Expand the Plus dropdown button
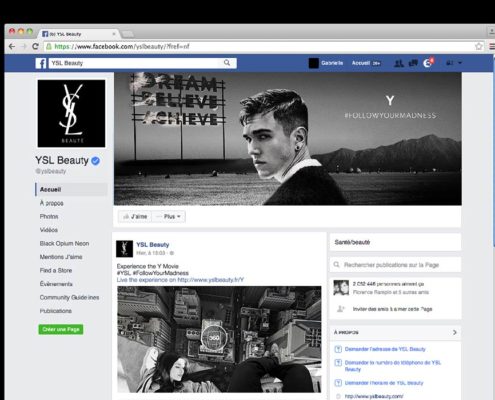 (169, 217)
